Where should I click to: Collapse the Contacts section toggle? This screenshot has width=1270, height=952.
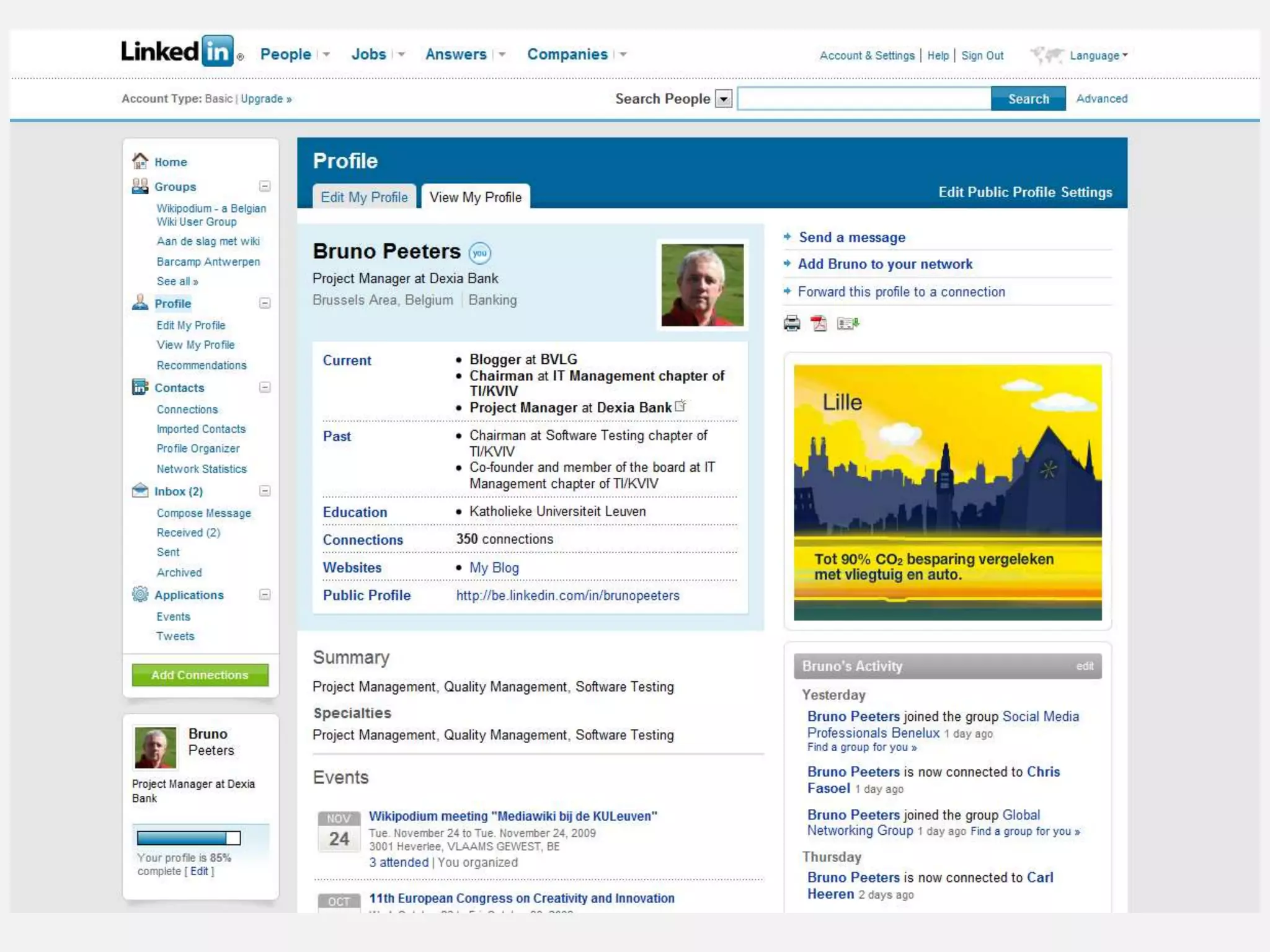point(265,387)
